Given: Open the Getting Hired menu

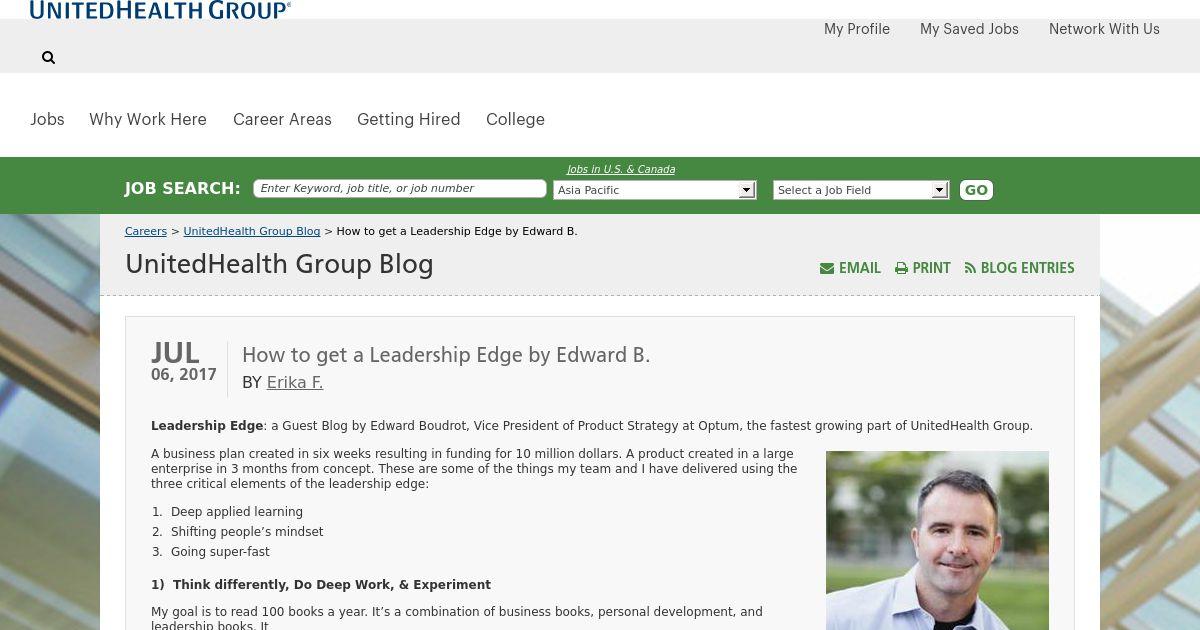Looking at the screenshot, I should [x=409, y=119].
